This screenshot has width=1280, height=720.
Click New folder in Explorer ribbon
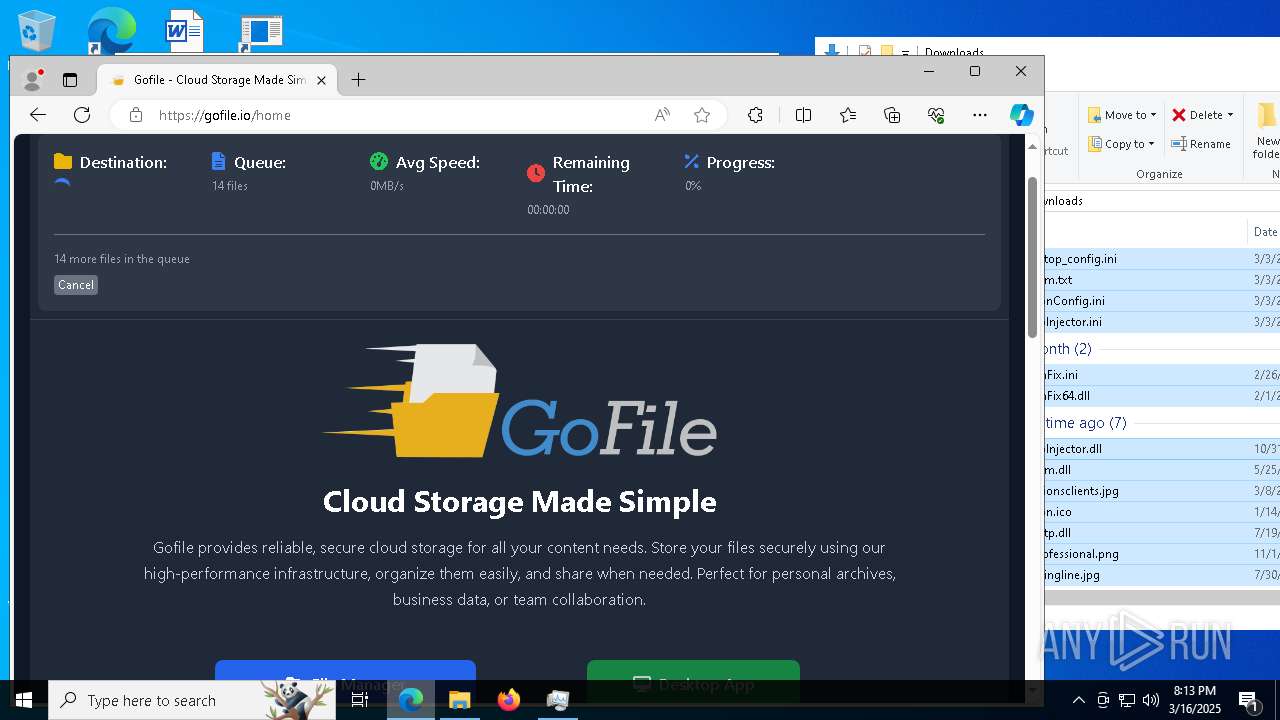[1267, 130]
